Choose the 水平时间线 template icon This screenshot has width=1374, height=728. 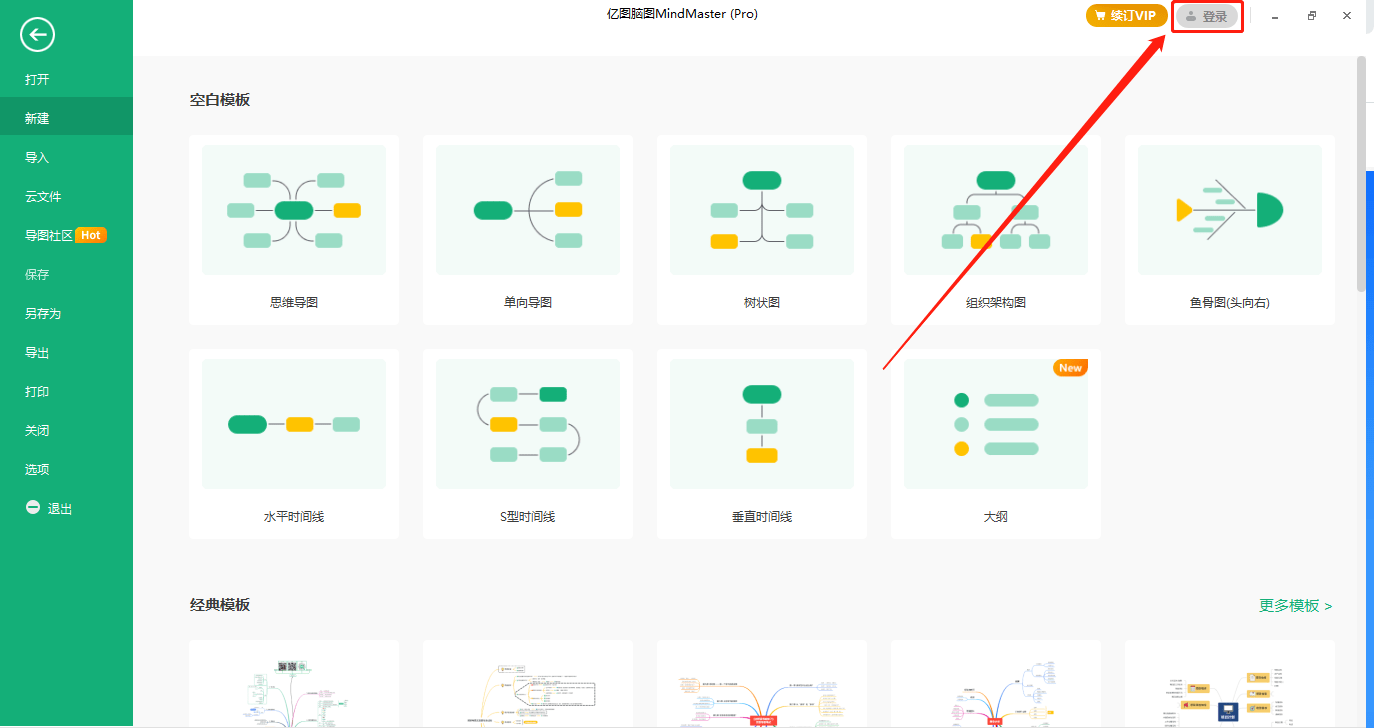(x=294, y=424)
